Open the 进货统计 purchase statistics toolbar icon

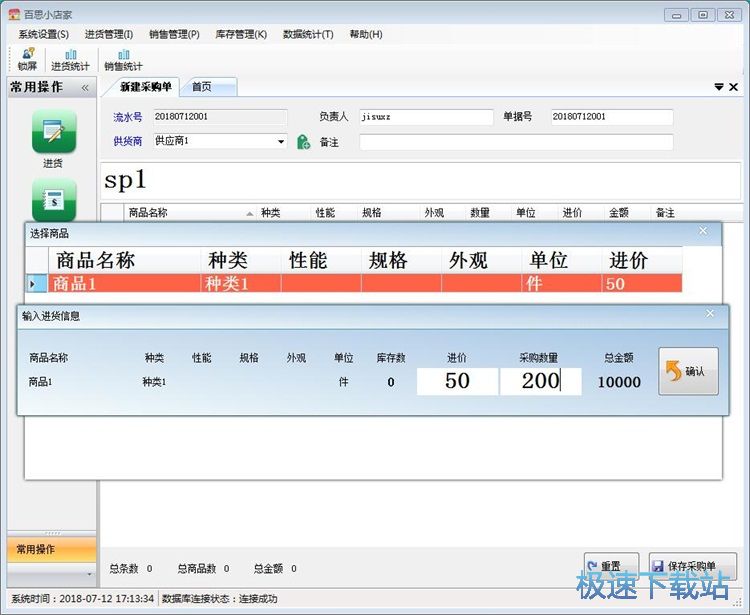(70, 60)
